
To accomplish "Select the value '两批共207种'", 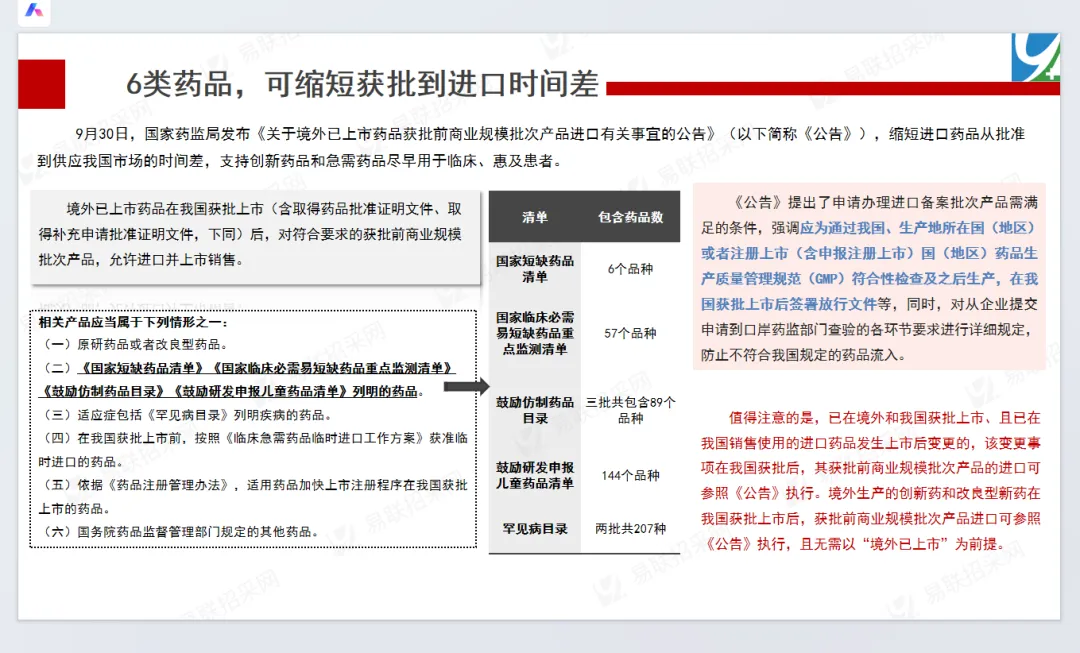I will click(630, 528).
